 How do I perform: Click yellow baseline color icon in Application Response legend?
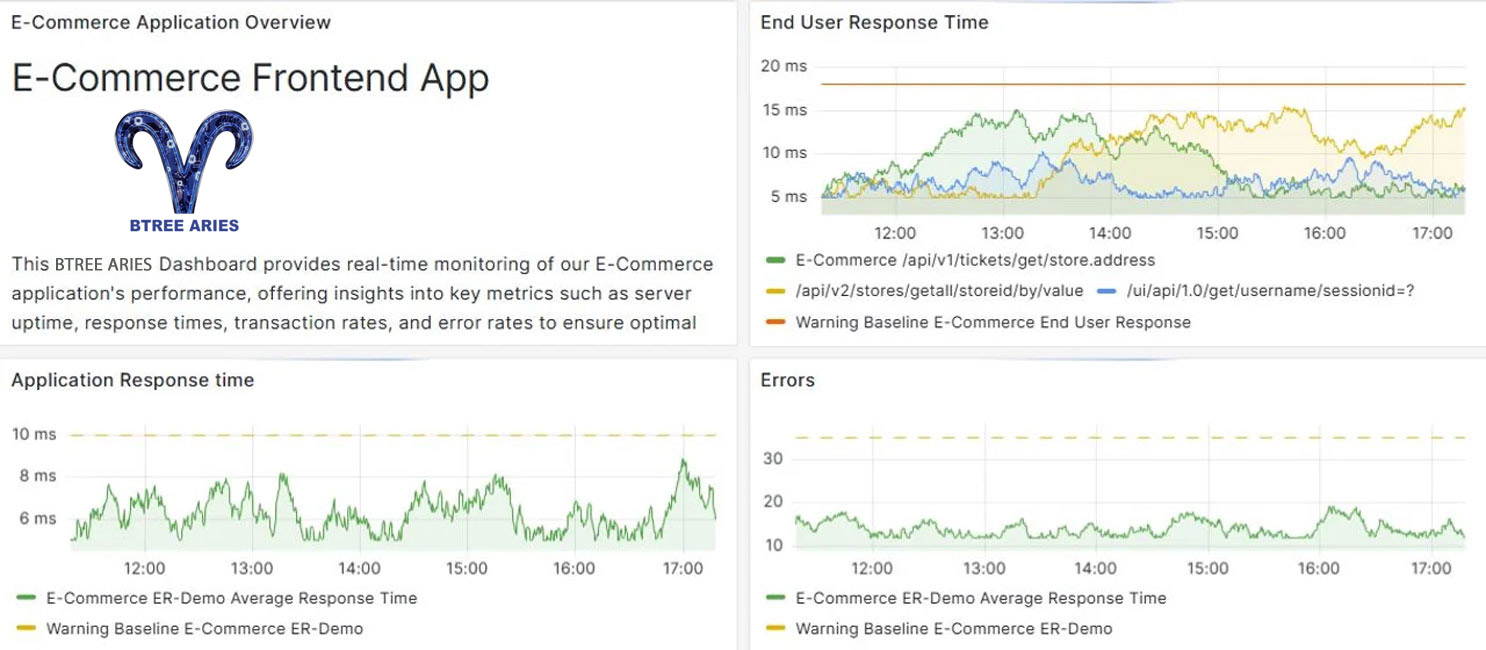(x=27, y=630)
